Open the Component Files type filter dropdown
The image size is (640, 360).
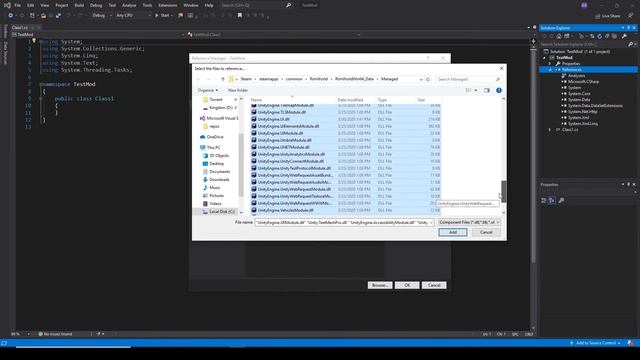click(469, 222)
